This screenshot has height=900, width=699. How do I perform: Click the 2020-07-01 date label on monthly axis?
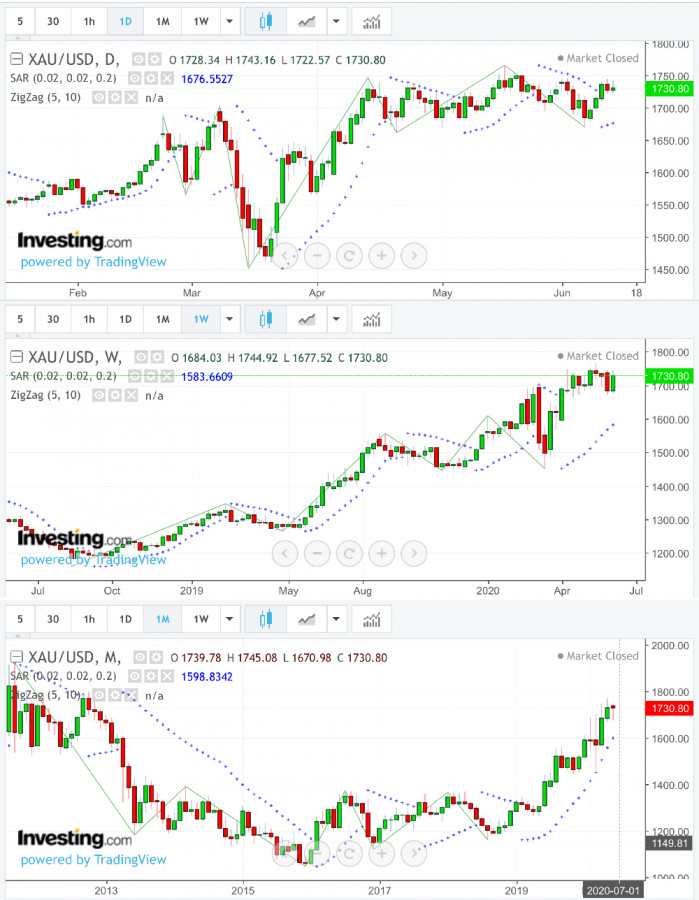pos(615,888)
